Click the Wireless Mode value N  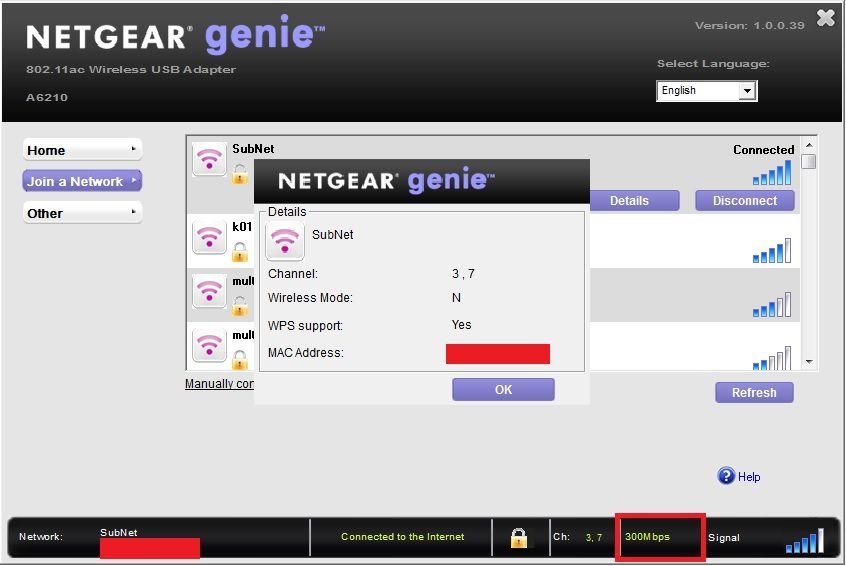click(x=456, y=298)
